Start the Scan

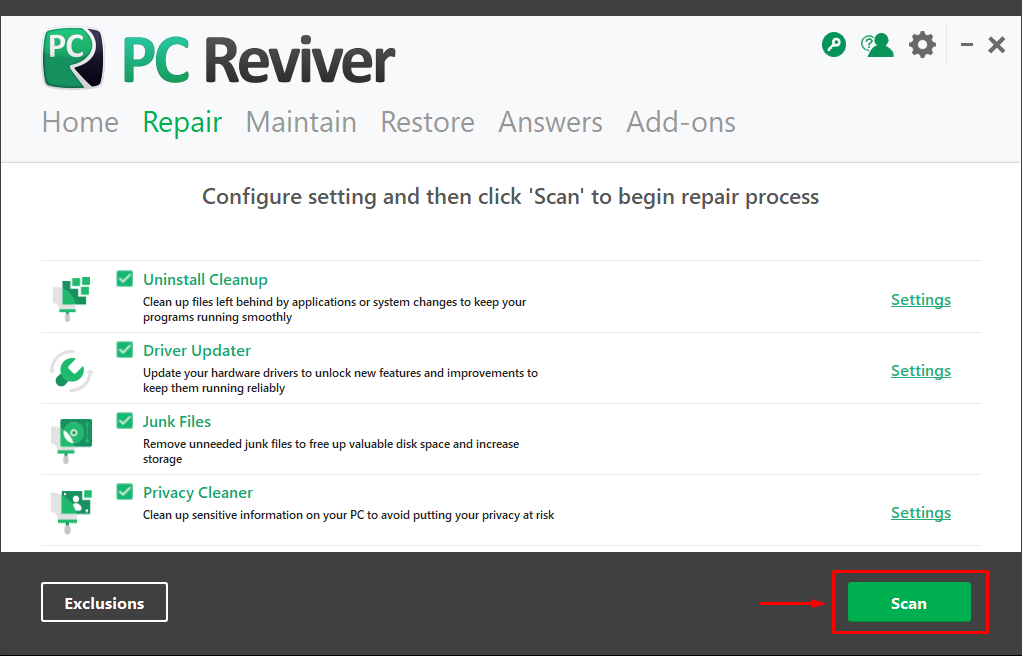click(x=909, y=602)
